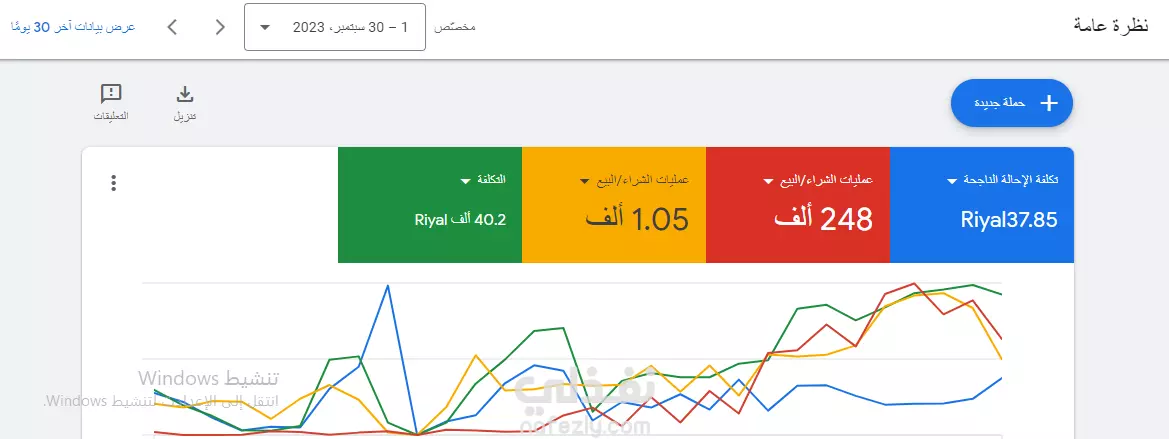Show data for the last 30 days link
Viewport: 1169px width, 439px height.
click(x=72, y=27)
